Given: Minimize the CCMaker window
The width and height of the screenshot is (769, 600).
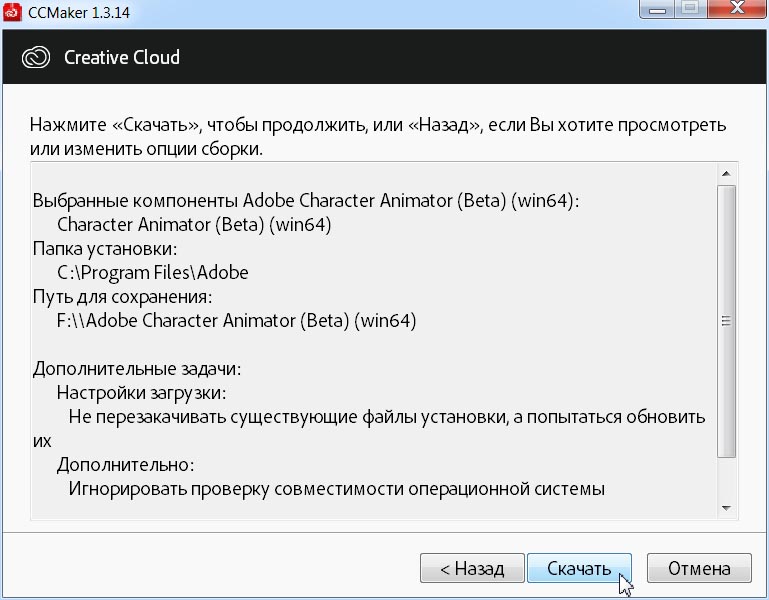Looking at the screenshot, I should pos(658,11).
